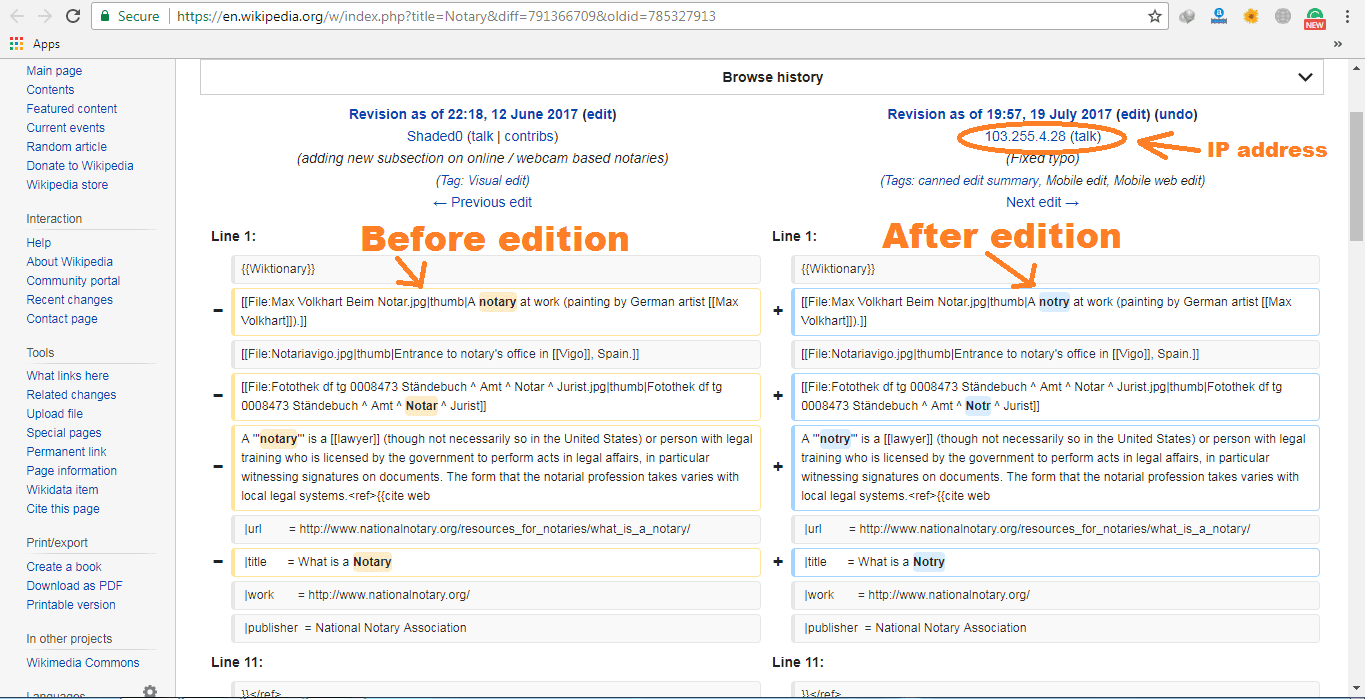Click the orange sunflower extension icon

(1251, 16)
